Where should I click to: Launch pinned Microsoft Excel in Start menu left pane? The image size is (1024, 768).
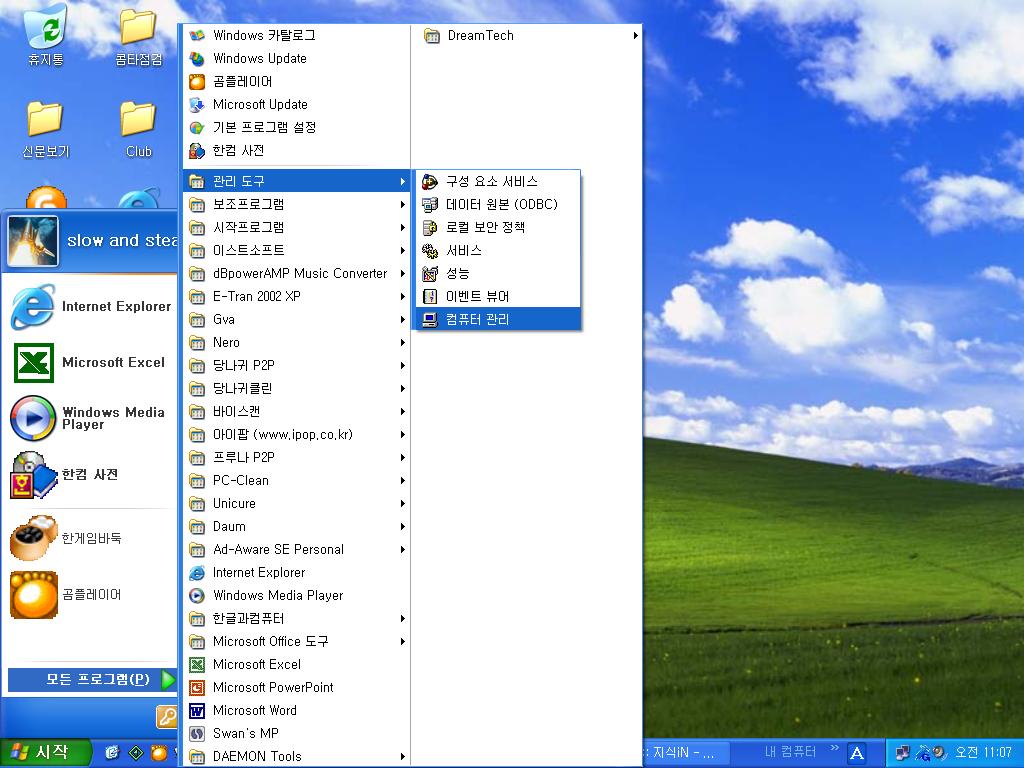pyautogui.click(x=91, y=362)
